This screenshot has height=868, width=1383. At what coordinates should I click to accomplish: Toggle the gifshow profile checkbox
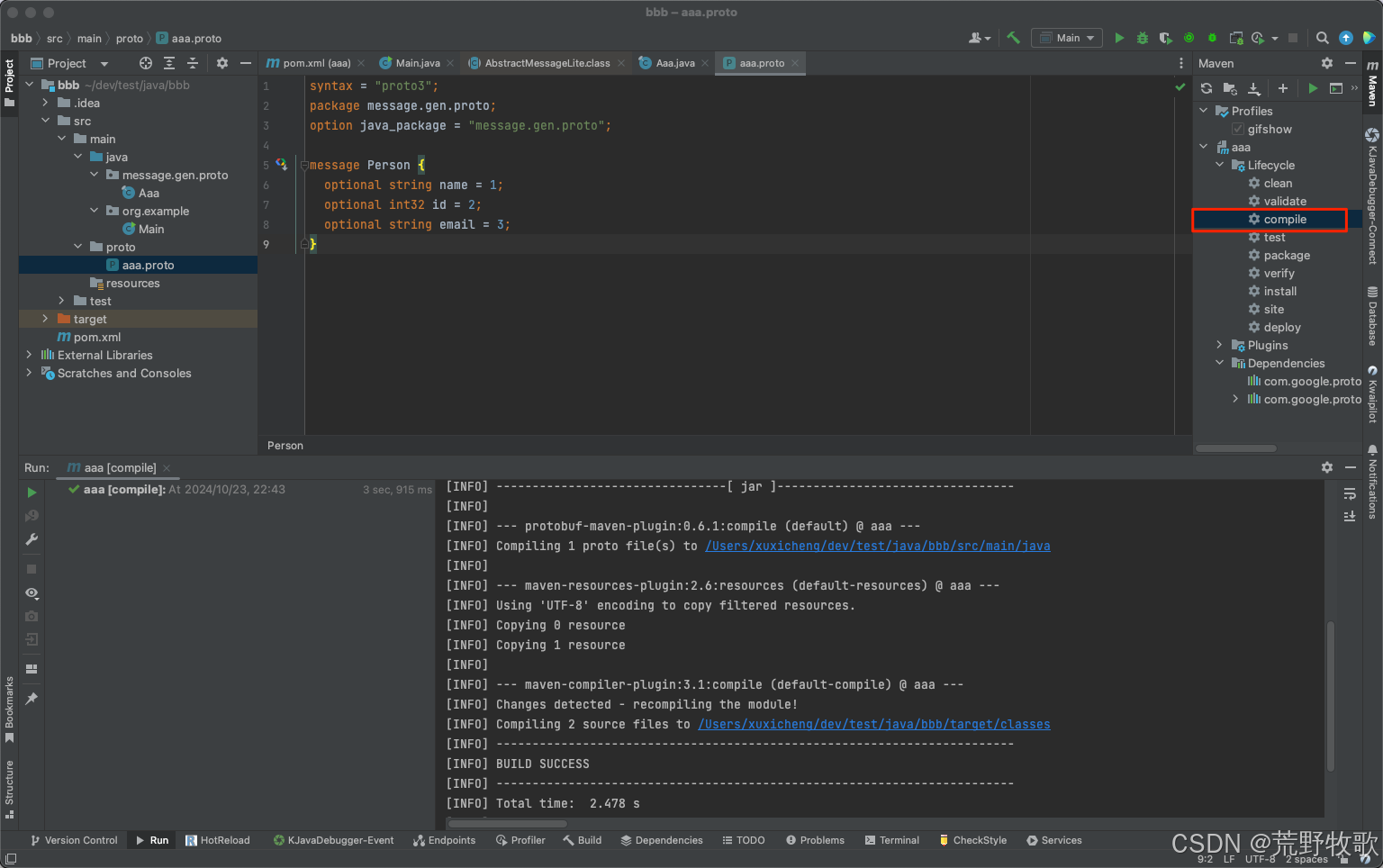1238,130
